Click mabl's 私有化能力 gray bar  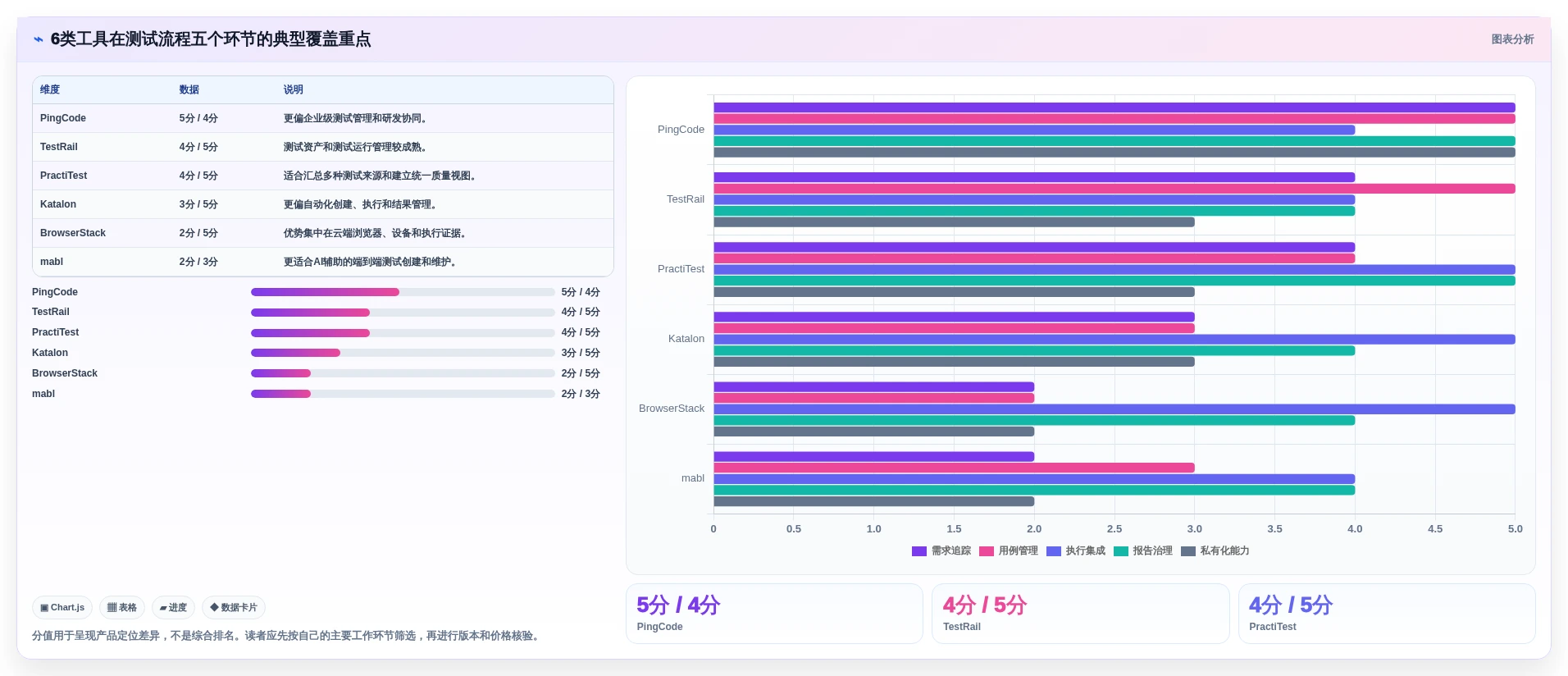pos(874,501)
